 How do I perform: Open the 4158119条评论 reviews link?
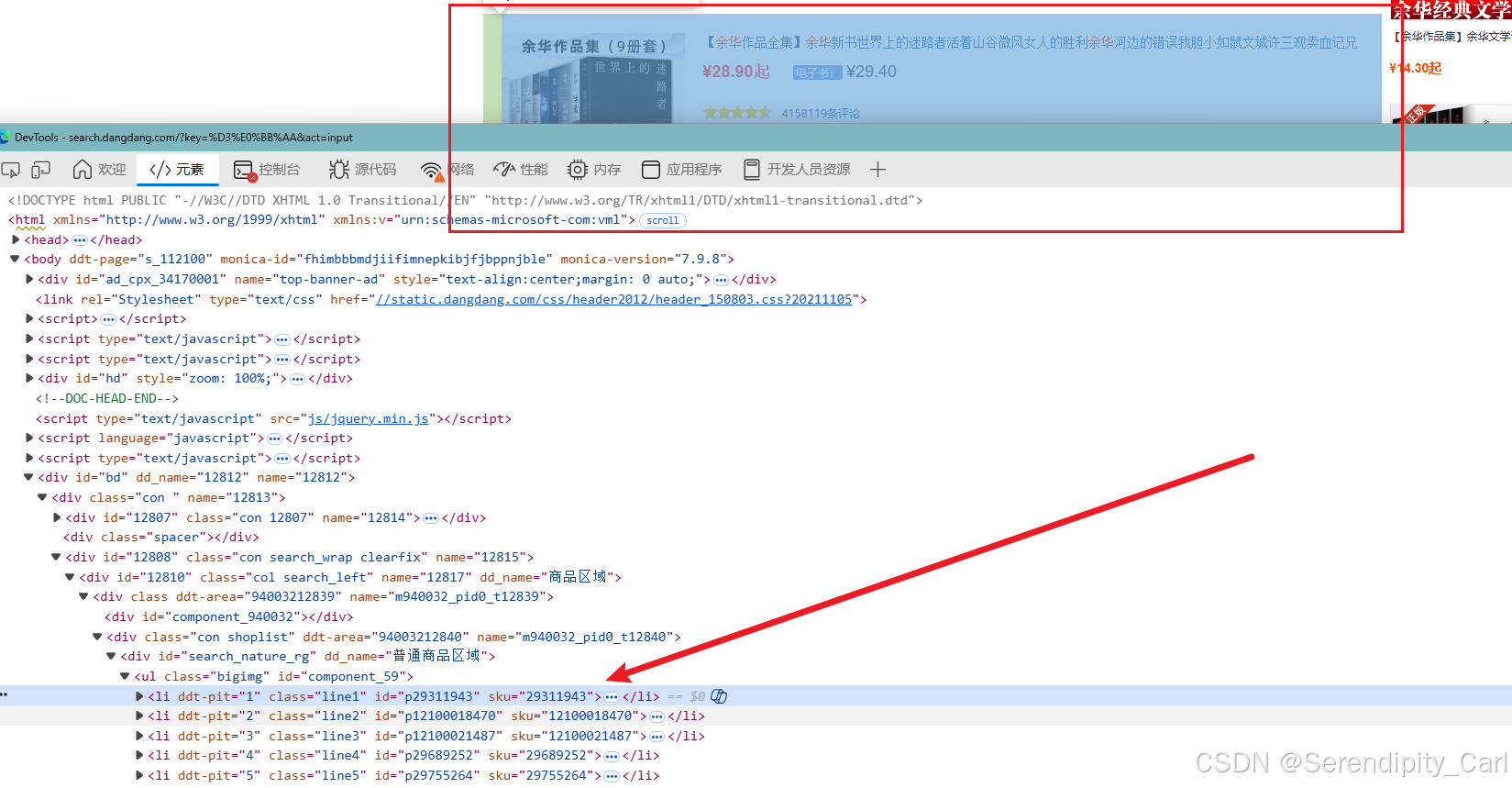pyautogui.click(x=821, y=114)
